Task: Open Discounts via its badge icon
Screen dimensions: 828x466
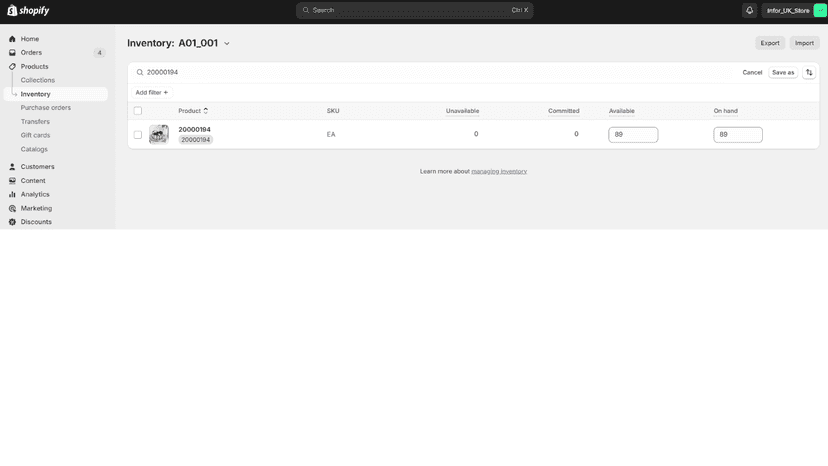Action: tap(12, 222)
